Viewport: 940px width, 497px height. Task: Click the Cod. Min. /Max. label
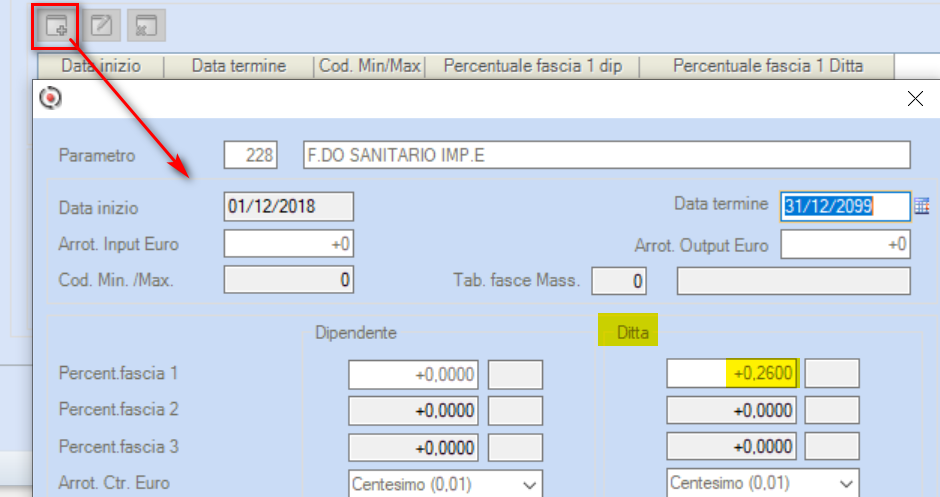[x=116, y=280]
